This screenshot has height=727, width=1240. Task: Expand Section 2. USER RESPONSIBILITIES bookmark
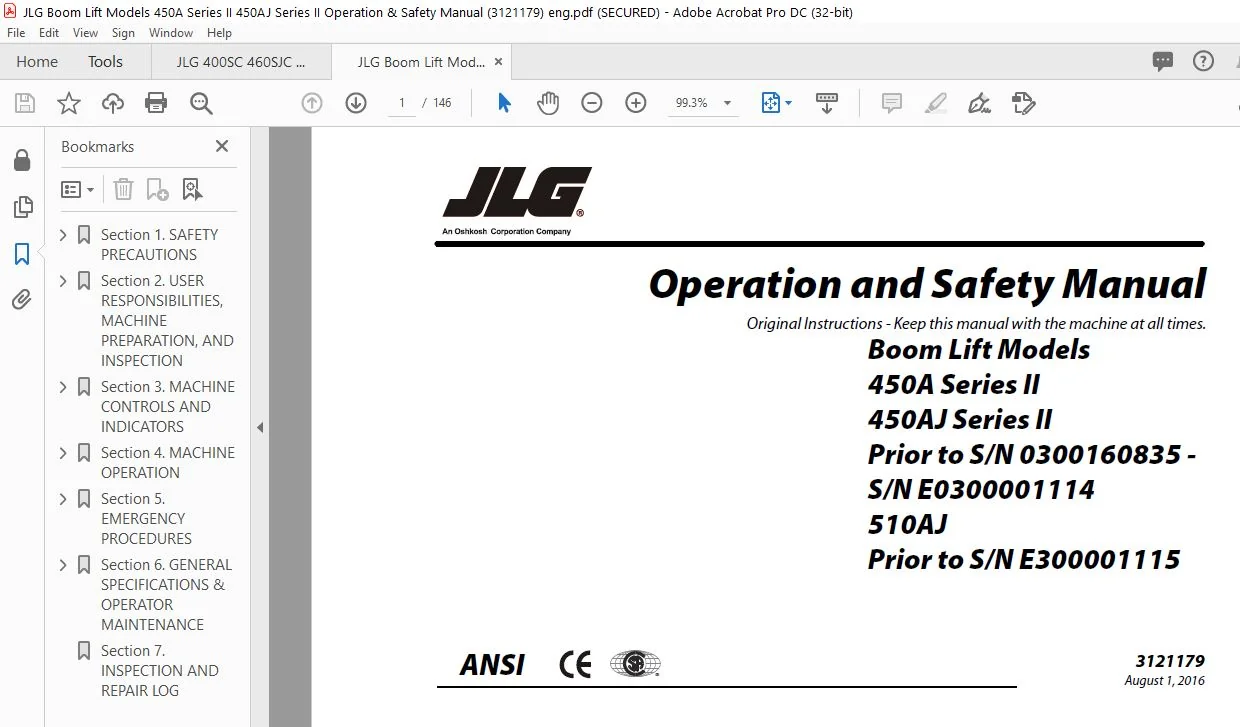click(64, 281)
